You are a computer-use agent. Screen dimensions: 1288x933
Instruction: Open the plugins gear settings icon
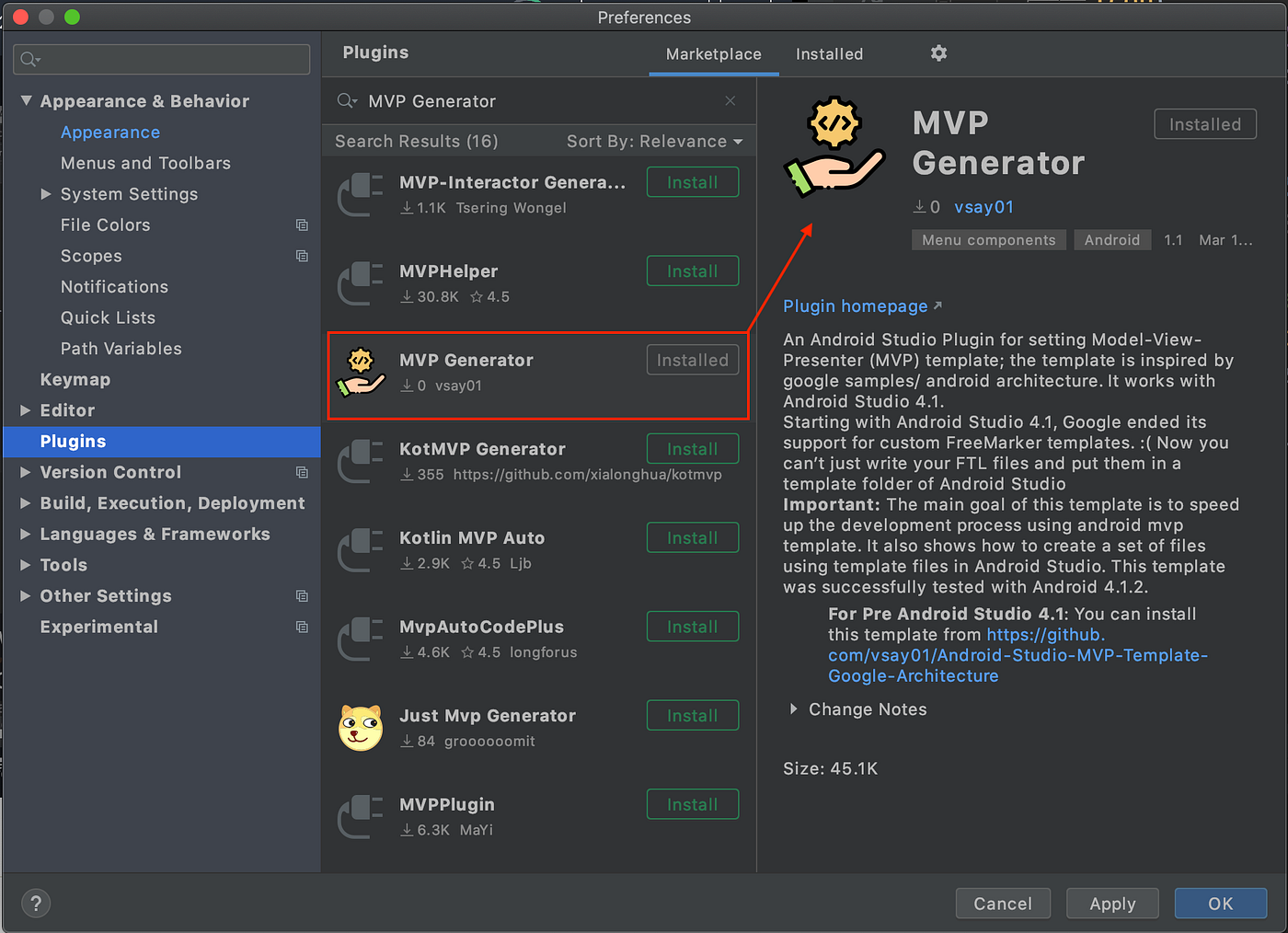pos(938,53)
